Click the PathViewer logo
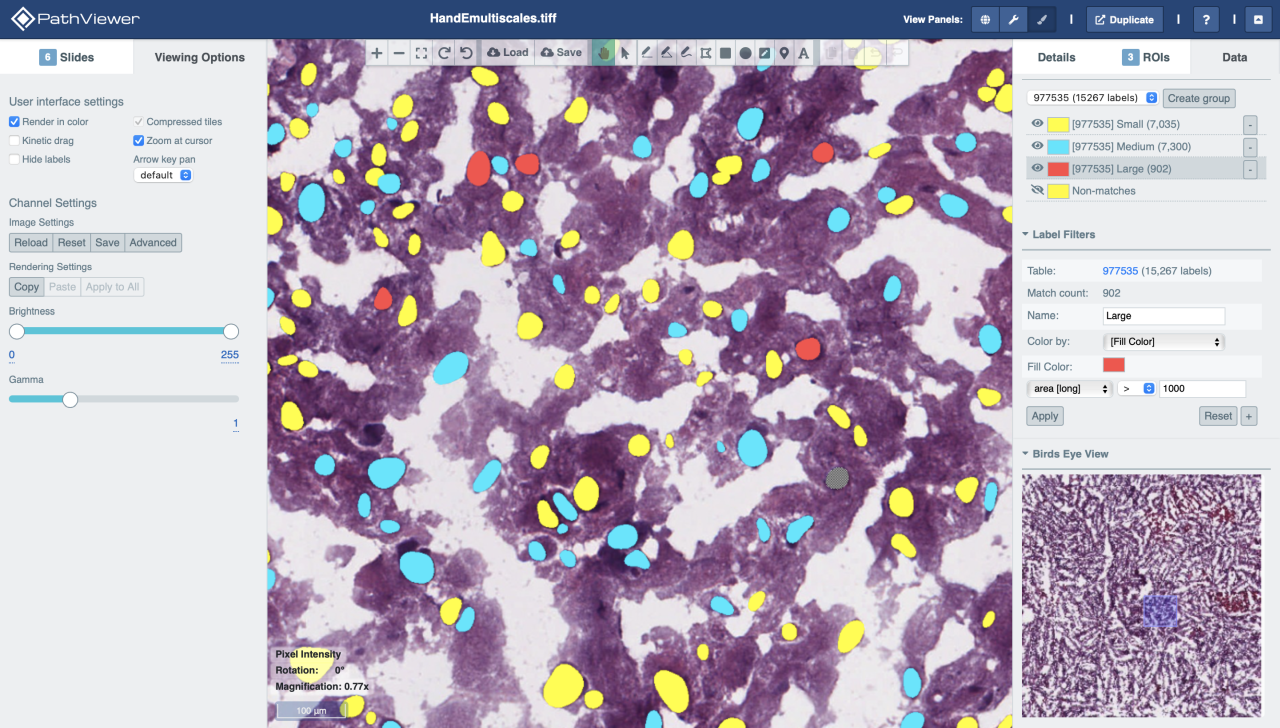 pyautogui.click(x=75, y=19)
